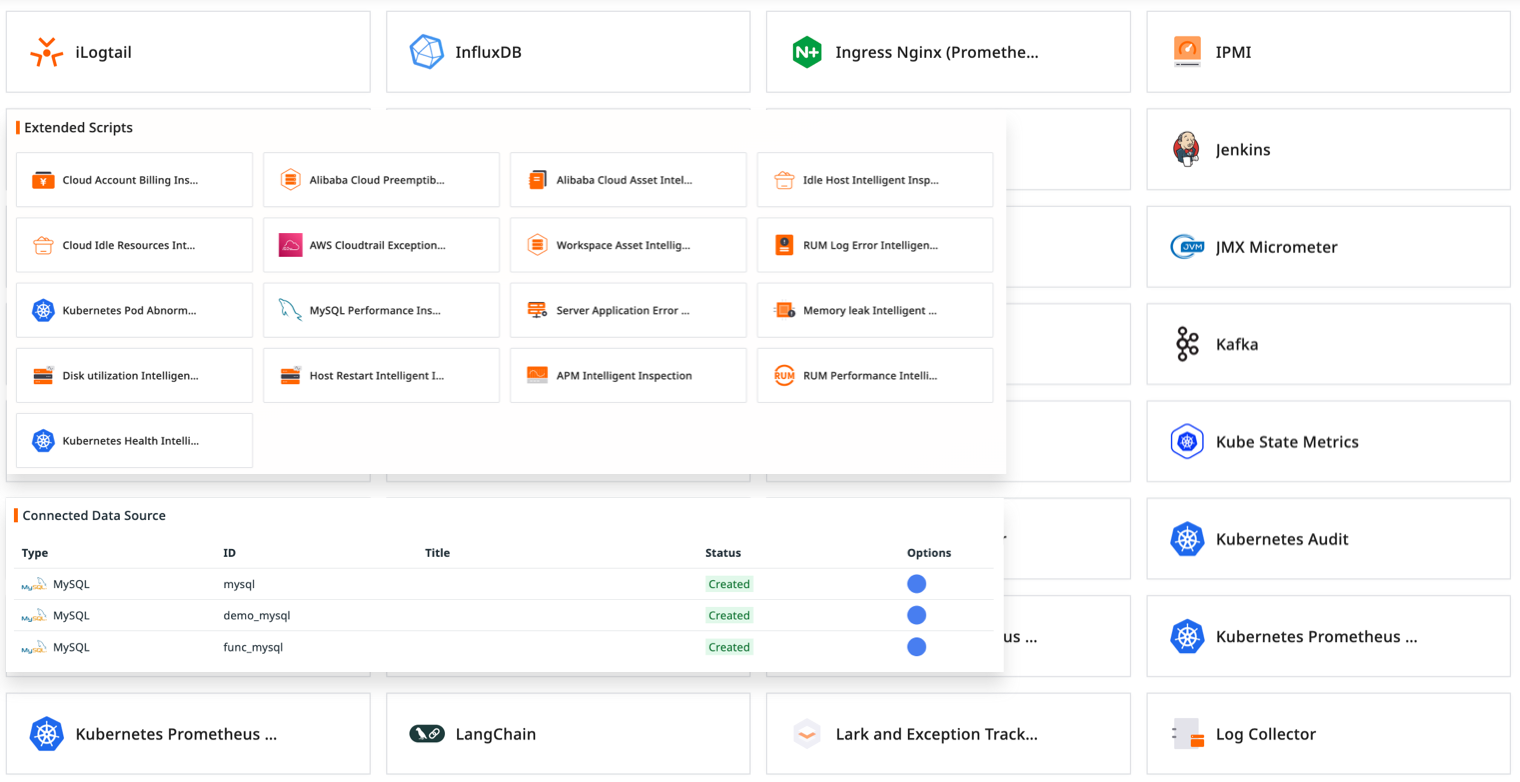
Task: Click the Log Collector icon
Action: pyautogui.click(x=1189, y=734)
